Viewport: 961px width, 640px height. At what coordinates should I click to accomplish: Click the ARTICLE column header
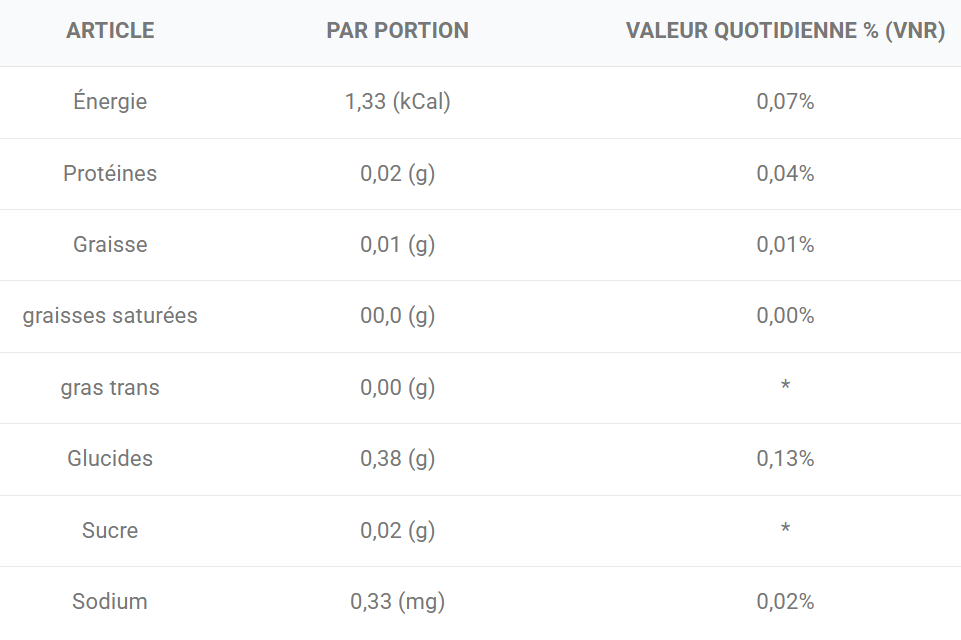[x=110, y=31]
